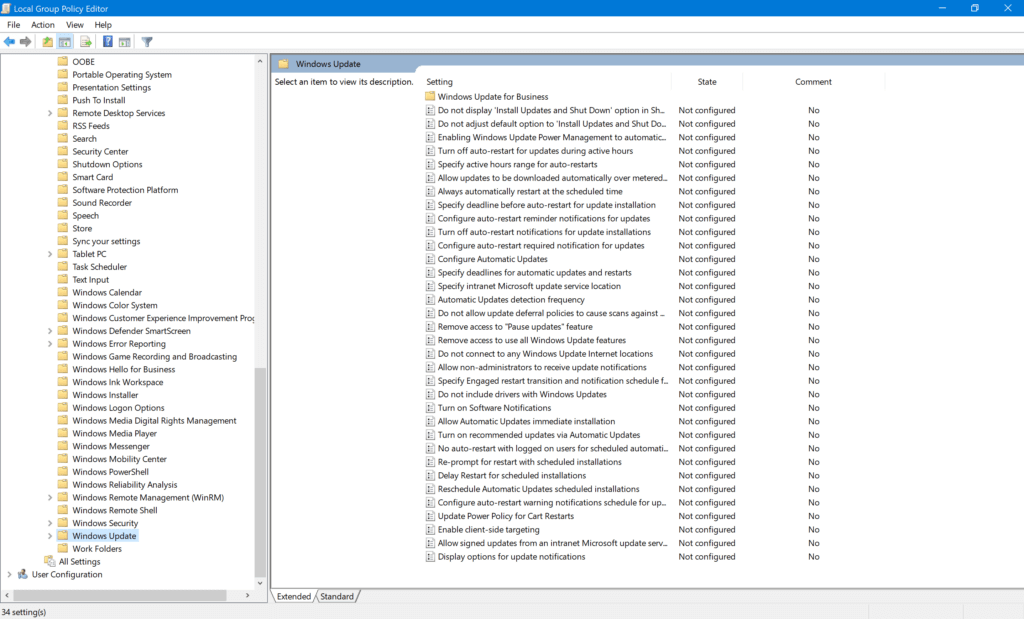
Task: Select Specify active hours range for auto-restarts
Action: coord(518,165)
